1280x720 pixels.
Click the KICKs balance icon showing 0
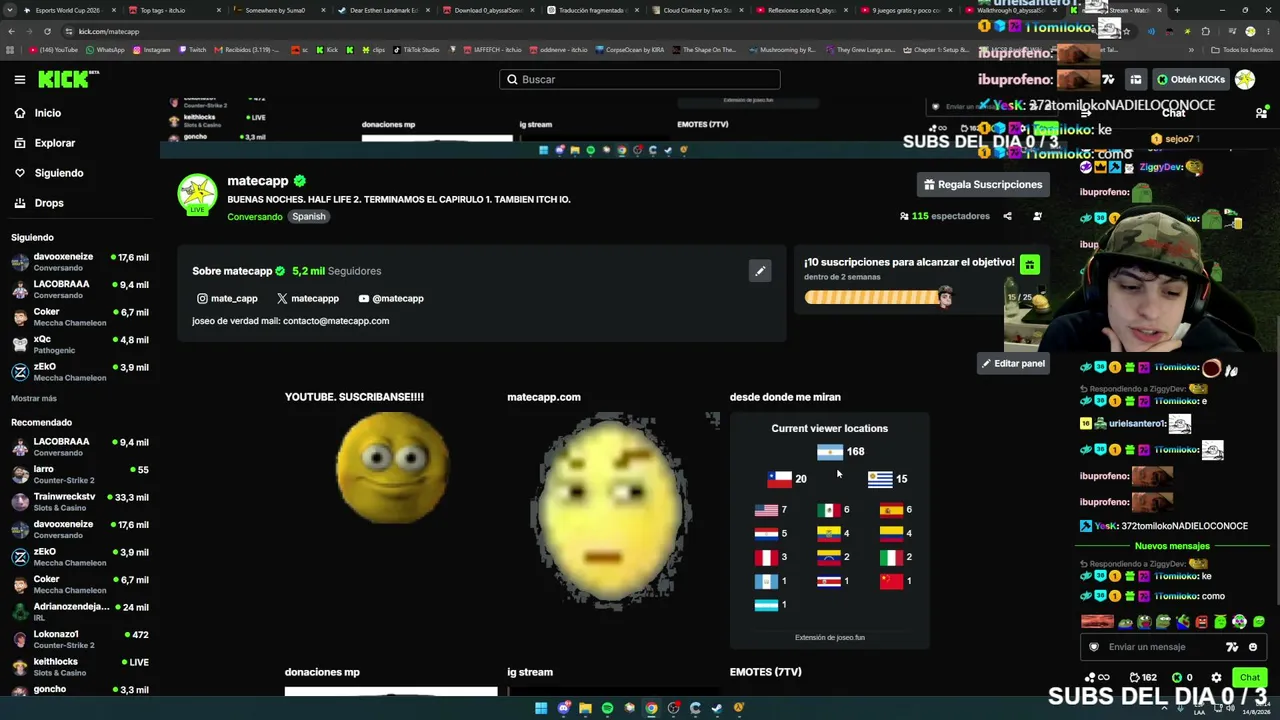click(x=1183, y=677)
